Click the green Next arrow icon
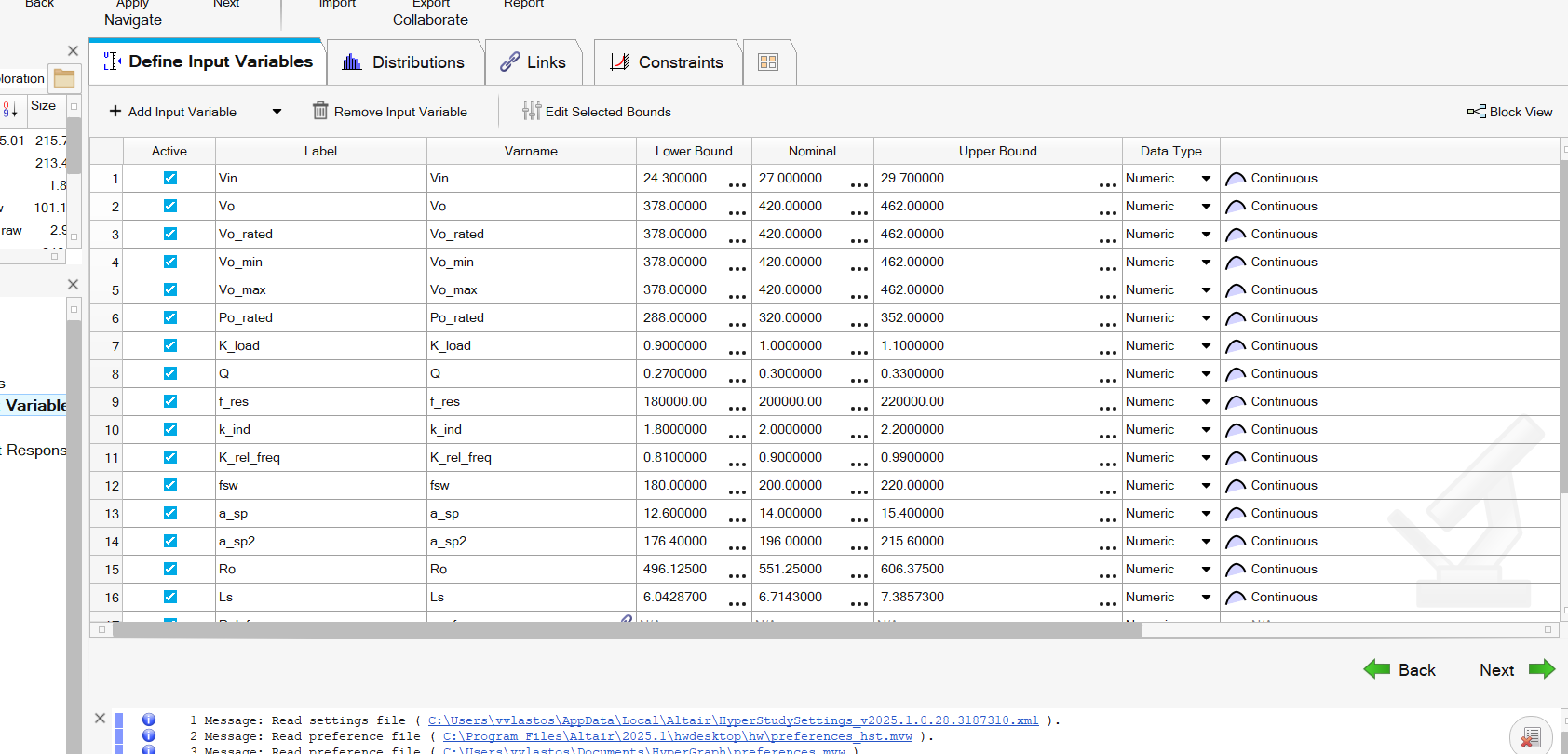1568x754 pixels. 1542,669
